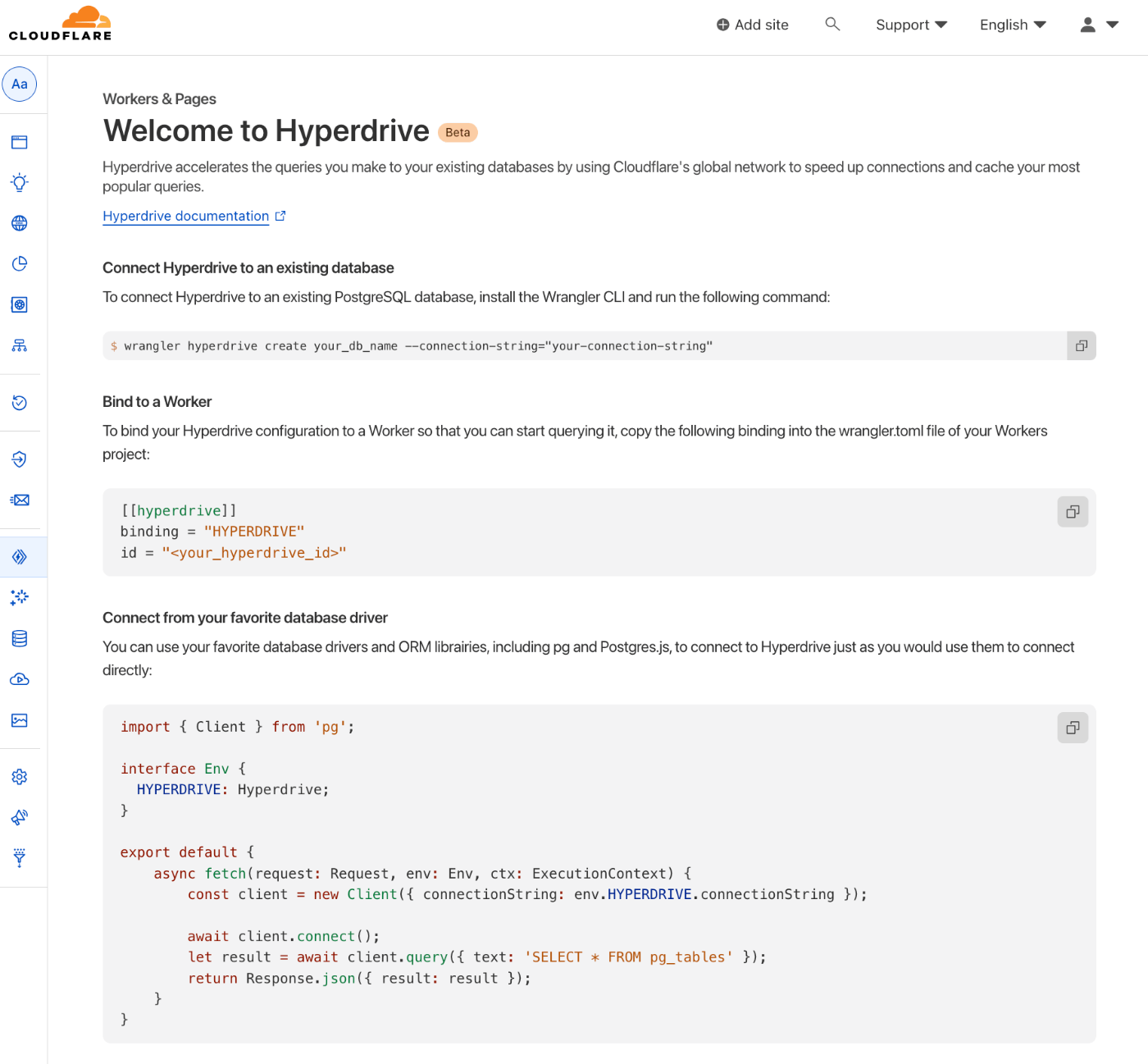Click the 'SELECT * FROM pg_tables' query line
This screenshot has height=1064, width=1148.
click(476, 957)
